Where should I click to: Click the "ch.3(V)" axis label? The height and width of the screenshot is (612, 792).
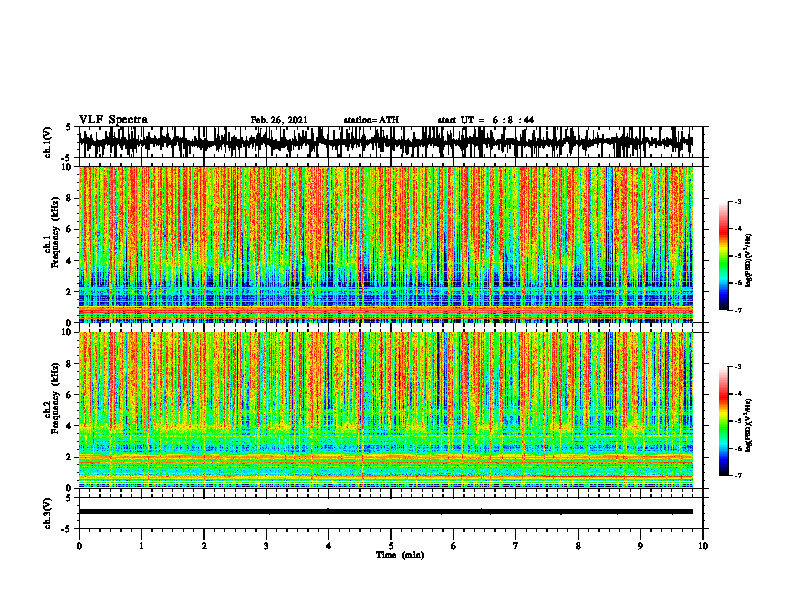(48, 513)
